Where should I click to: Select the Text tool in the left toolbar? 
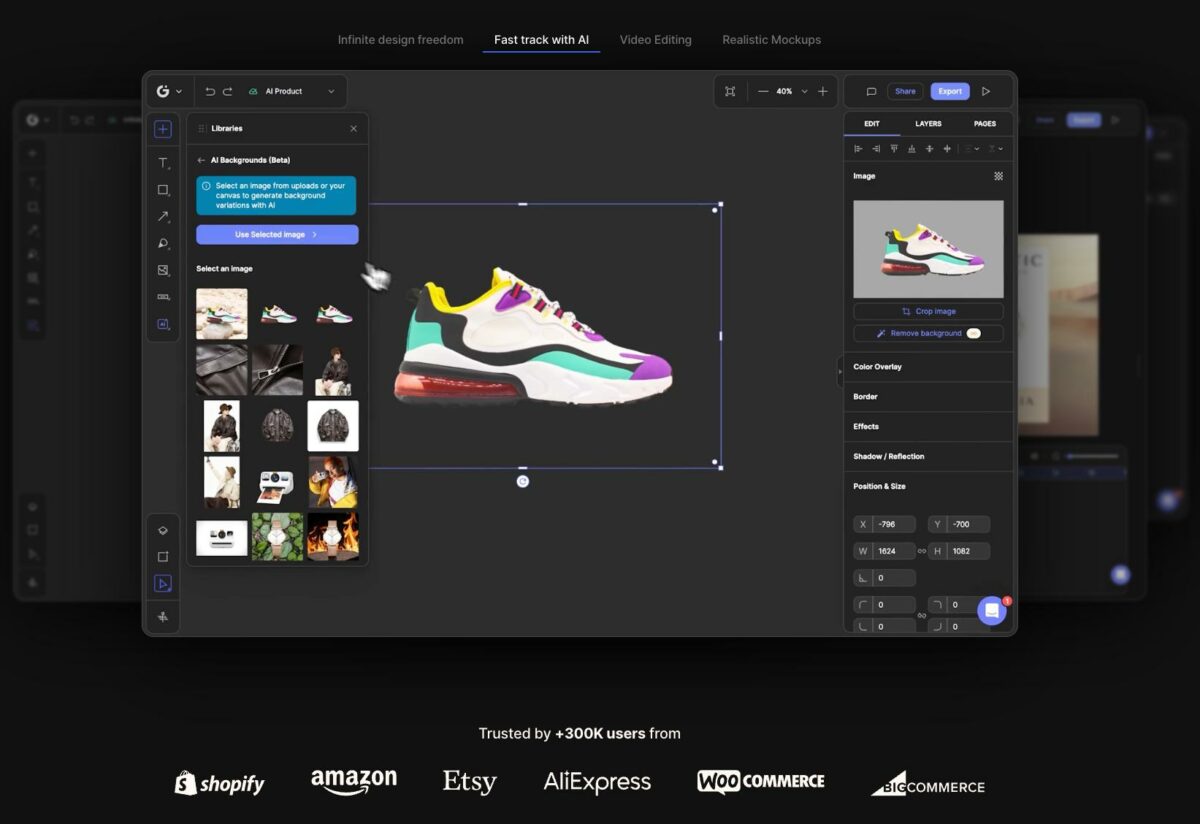[x=163, y=163]
